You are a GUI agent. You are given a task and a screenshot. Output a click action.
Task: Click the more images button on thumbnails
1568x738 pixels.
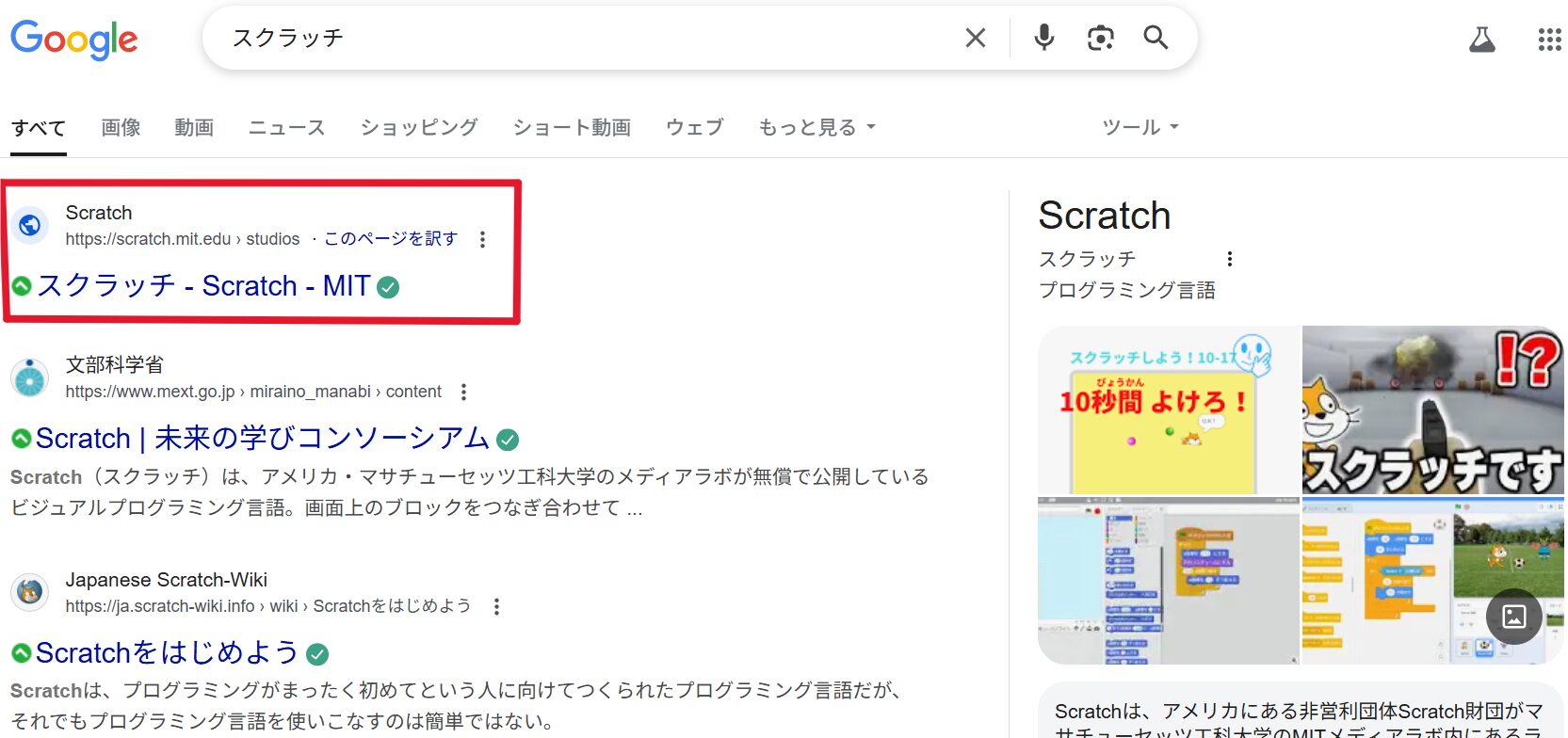1514,617
